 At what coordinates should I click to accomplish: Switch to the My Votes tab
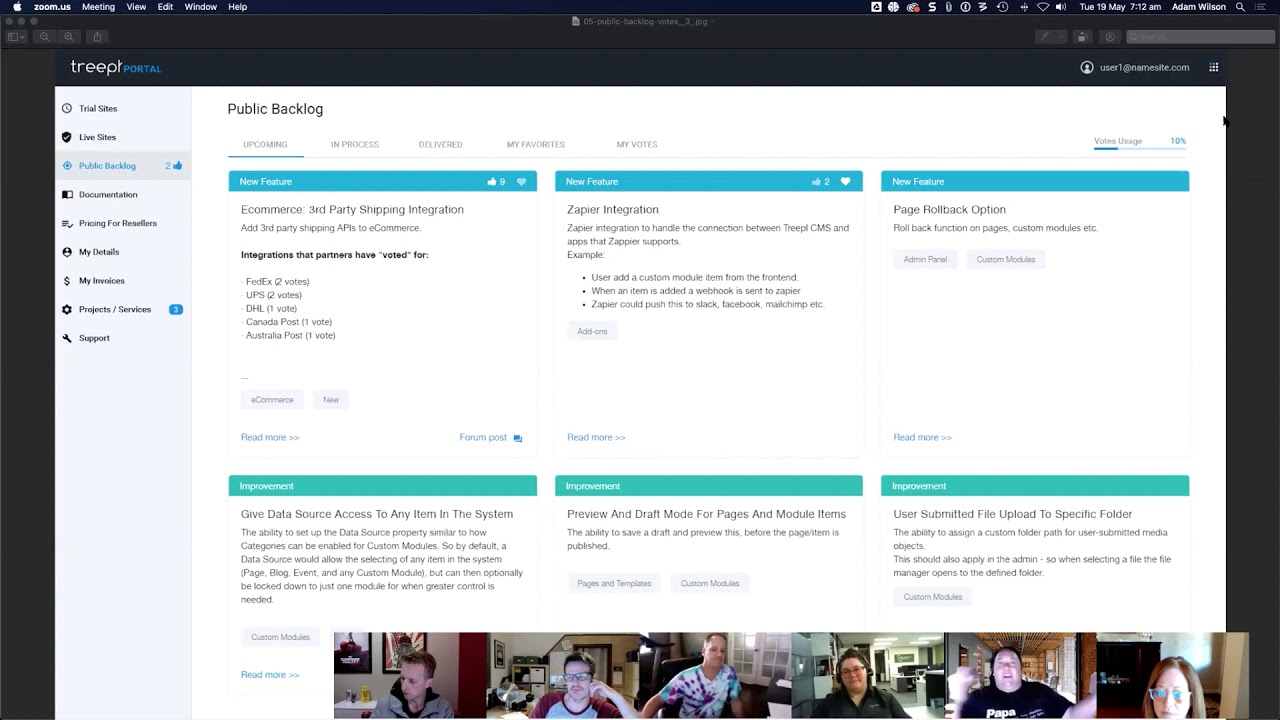tap(637, 144)
